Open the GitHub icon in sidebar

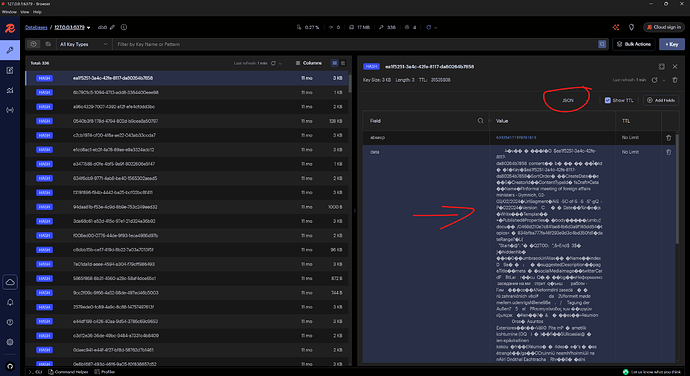(x=10, y=366)
